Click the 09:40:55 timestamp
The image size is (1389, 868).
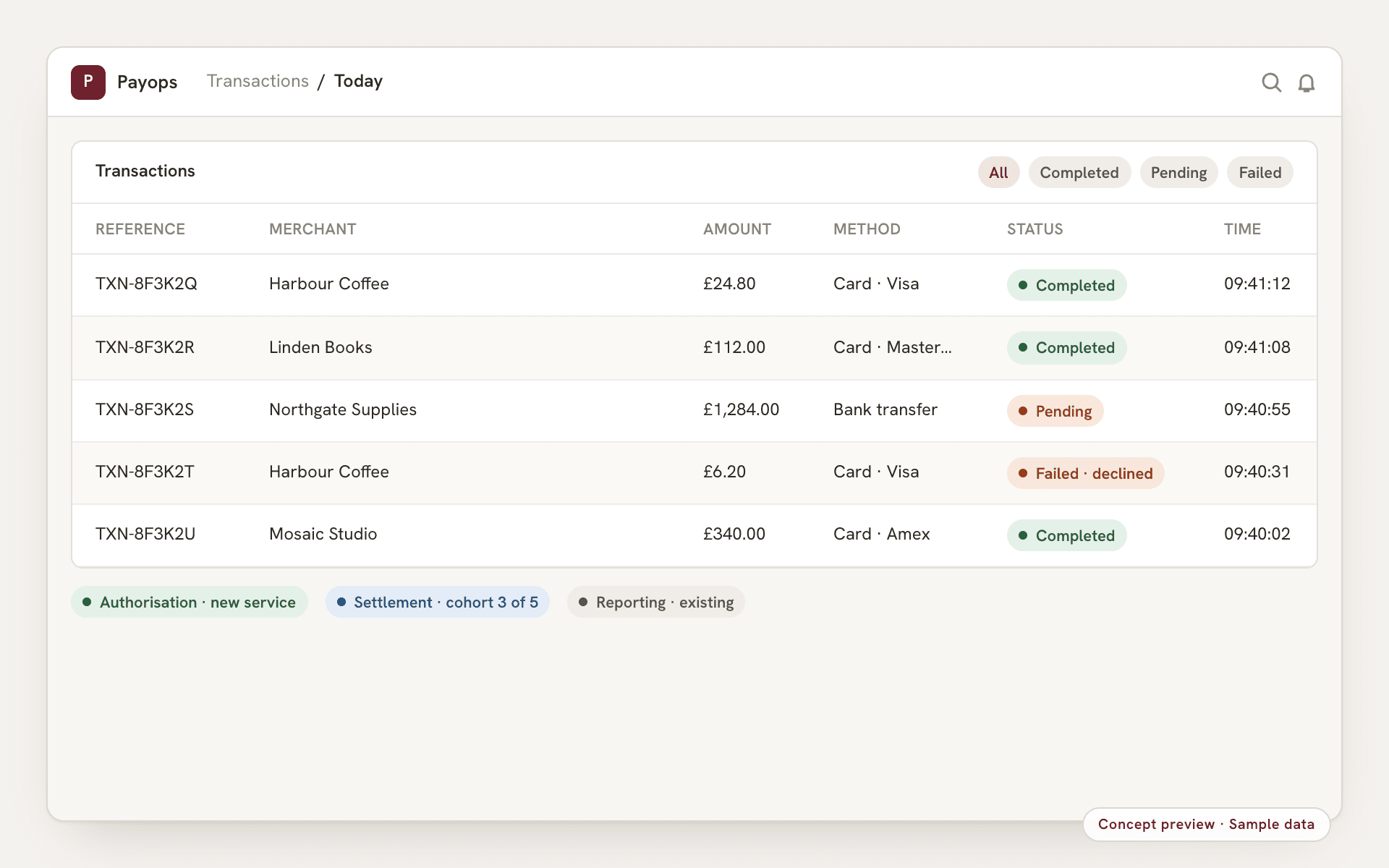[1257, 409]
